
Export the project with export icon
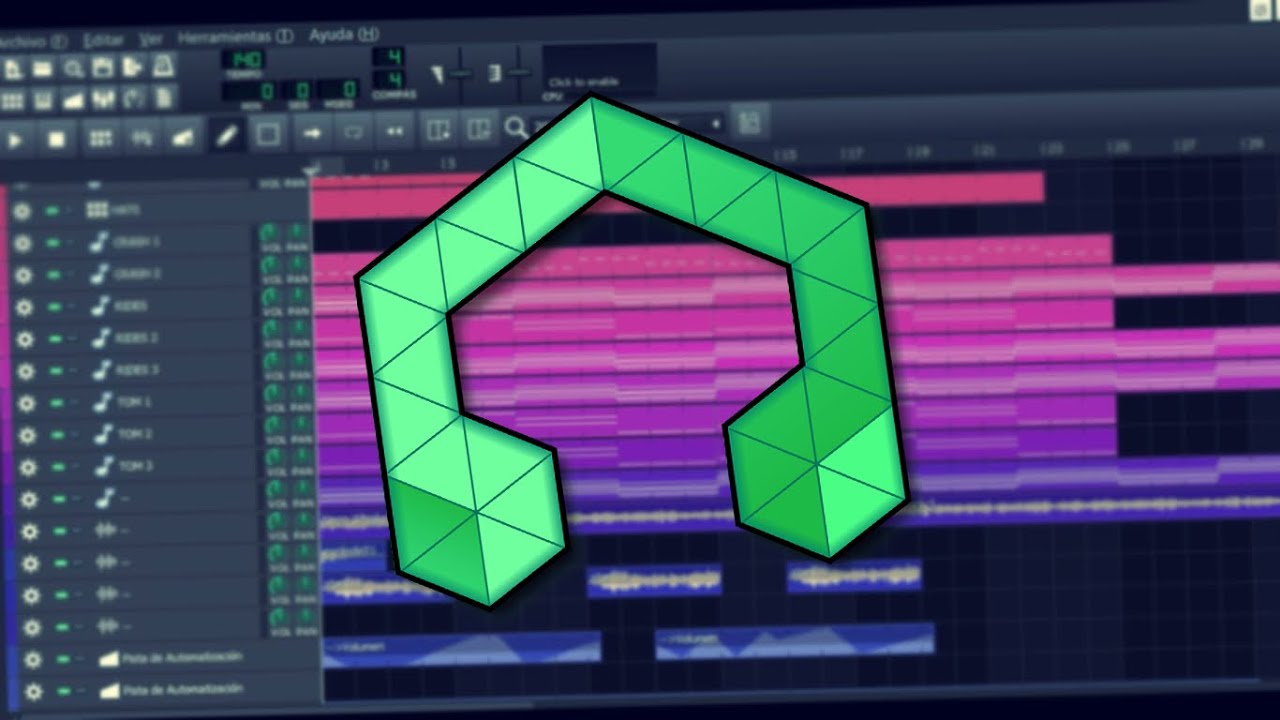click(133, 68)
